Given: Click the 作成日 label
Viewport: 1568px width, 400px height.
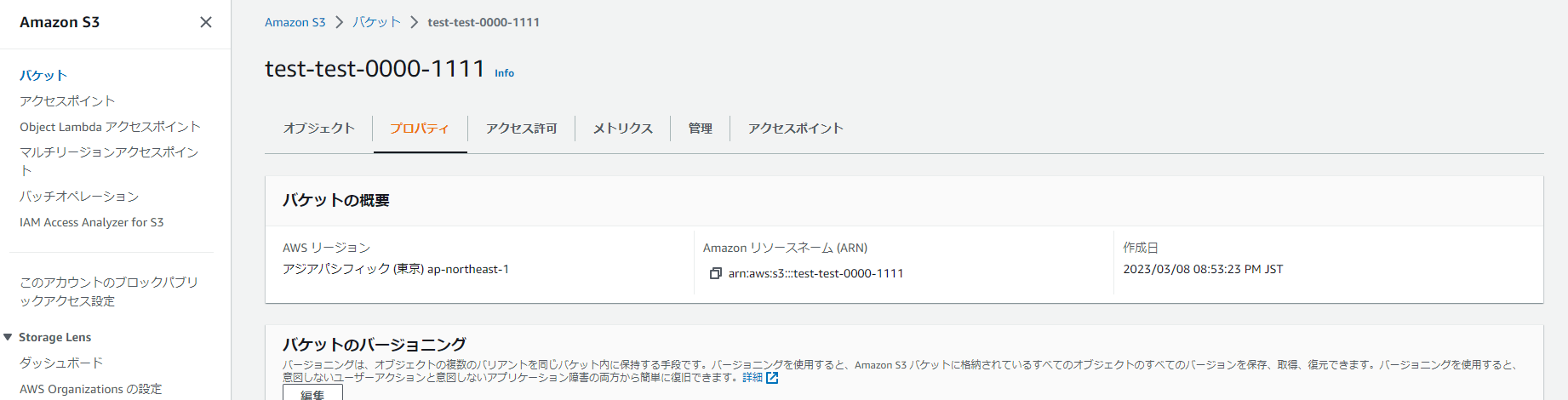Looking at the screenshot, I should pyautogui.click(x=1141, y=248).
